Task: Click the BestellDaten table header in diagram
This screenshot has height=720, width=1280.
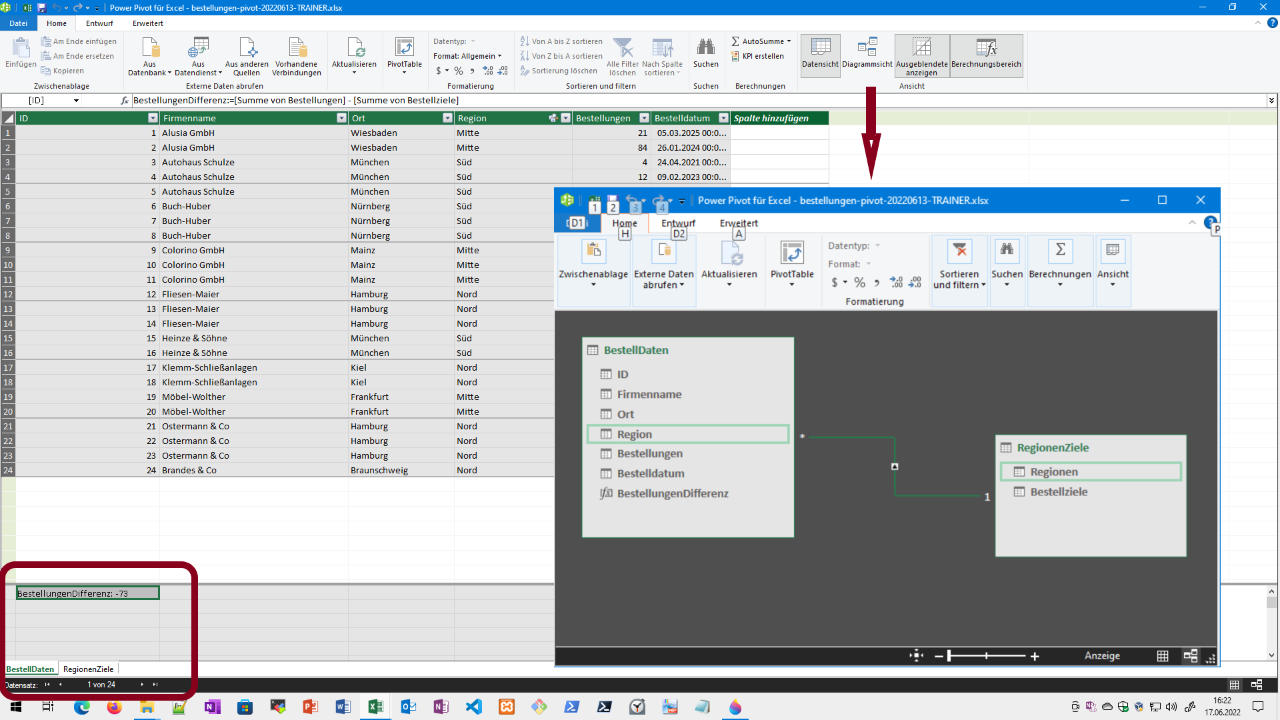Action: 687,350
